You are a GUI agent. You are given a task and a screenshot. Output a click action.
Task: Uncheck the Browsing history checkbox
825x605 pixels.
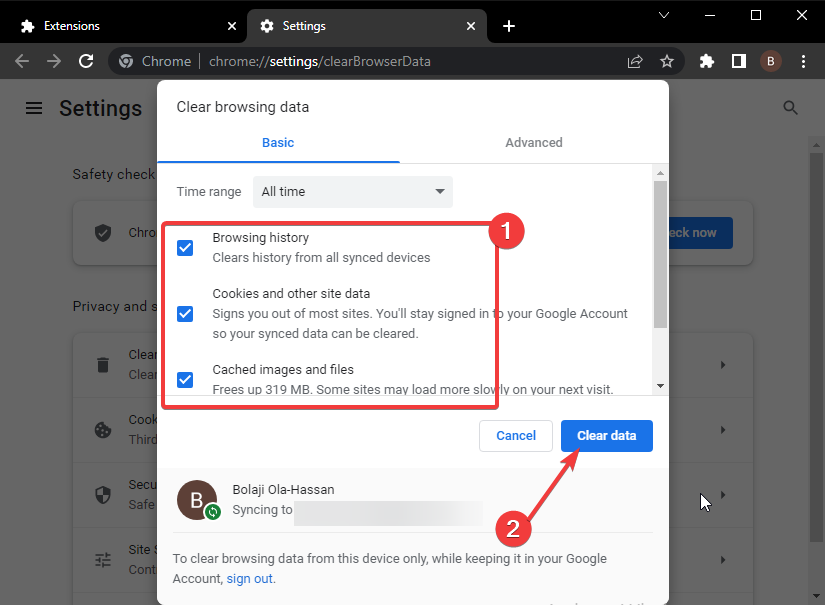[x=185, y=248]
